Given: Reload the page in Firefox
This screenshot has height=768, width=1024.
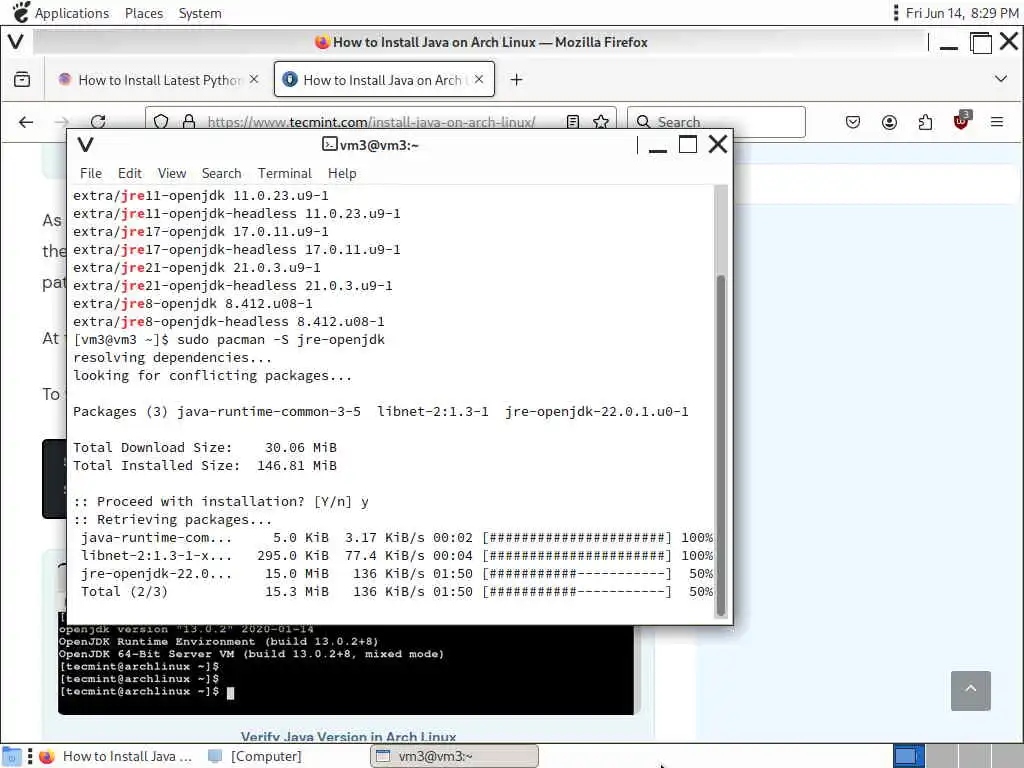Looking at the screenshot, I should click(x=98, y=122).
